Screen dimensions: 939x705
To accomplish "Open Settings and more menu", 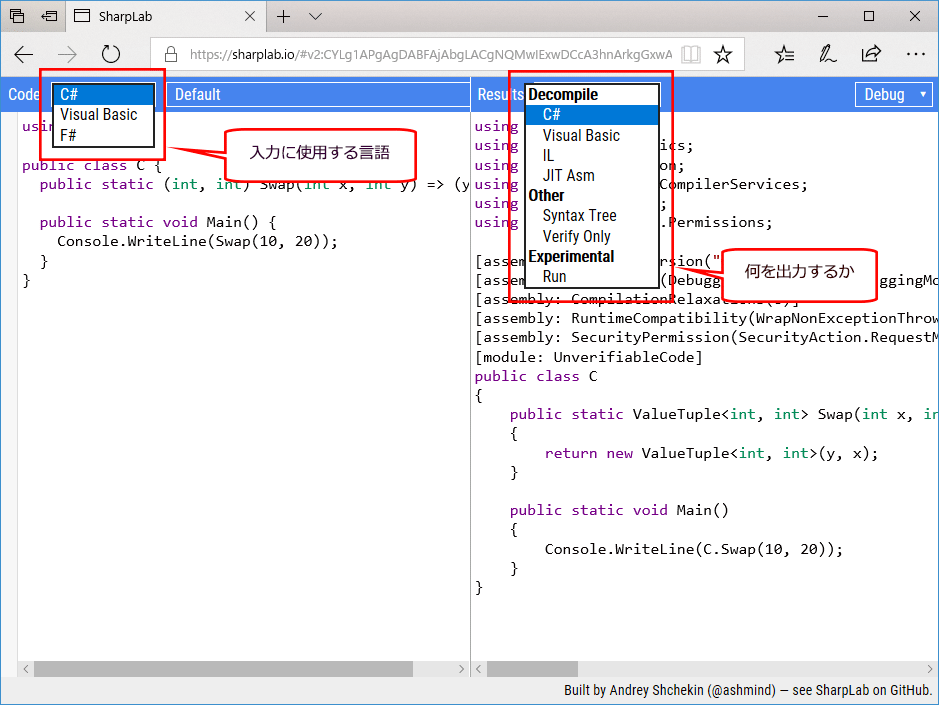I will coord(916,54).
